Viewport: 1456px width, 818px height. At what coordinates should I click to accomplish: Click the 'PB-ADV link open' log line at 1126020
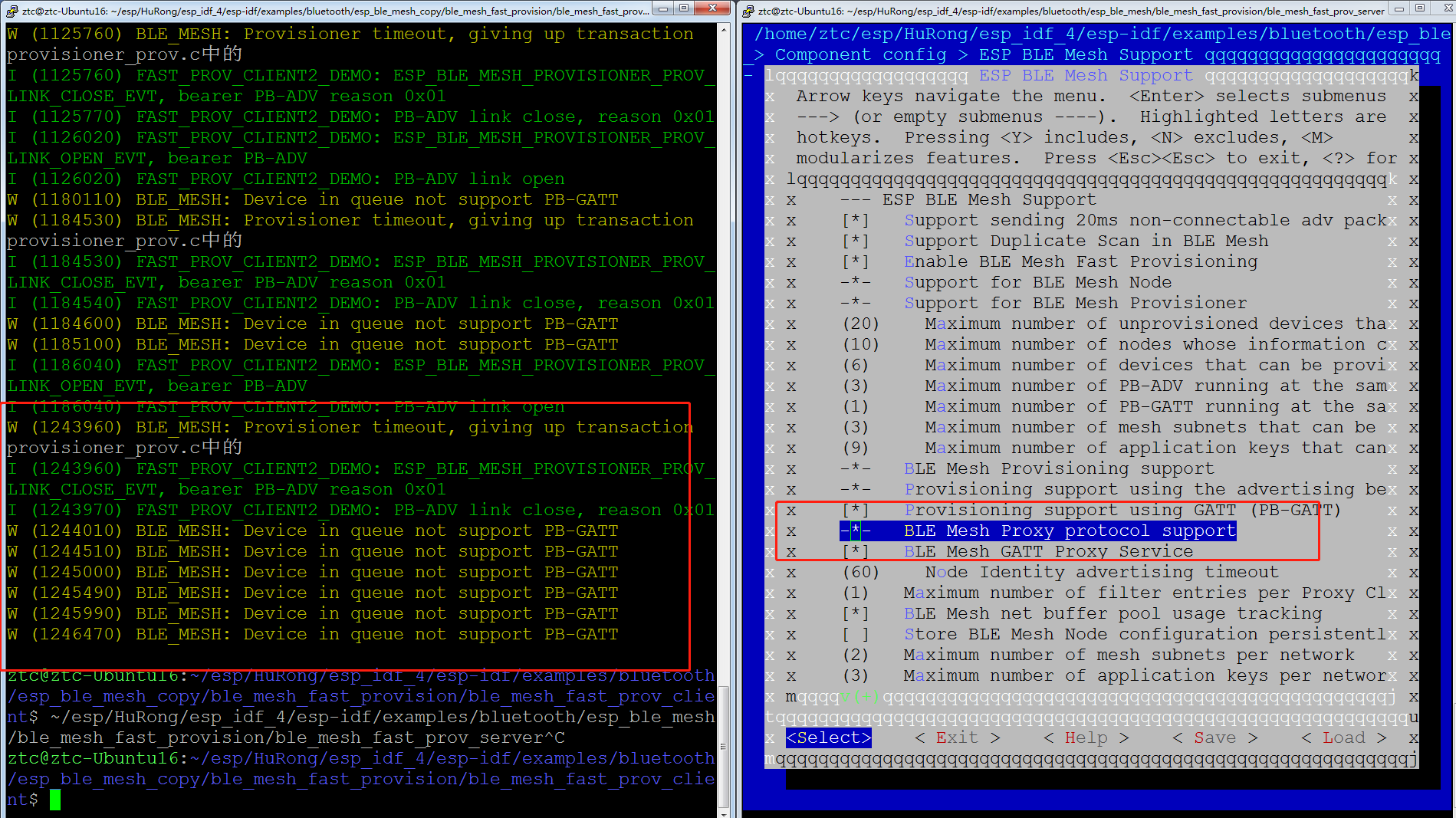(286, 179)
